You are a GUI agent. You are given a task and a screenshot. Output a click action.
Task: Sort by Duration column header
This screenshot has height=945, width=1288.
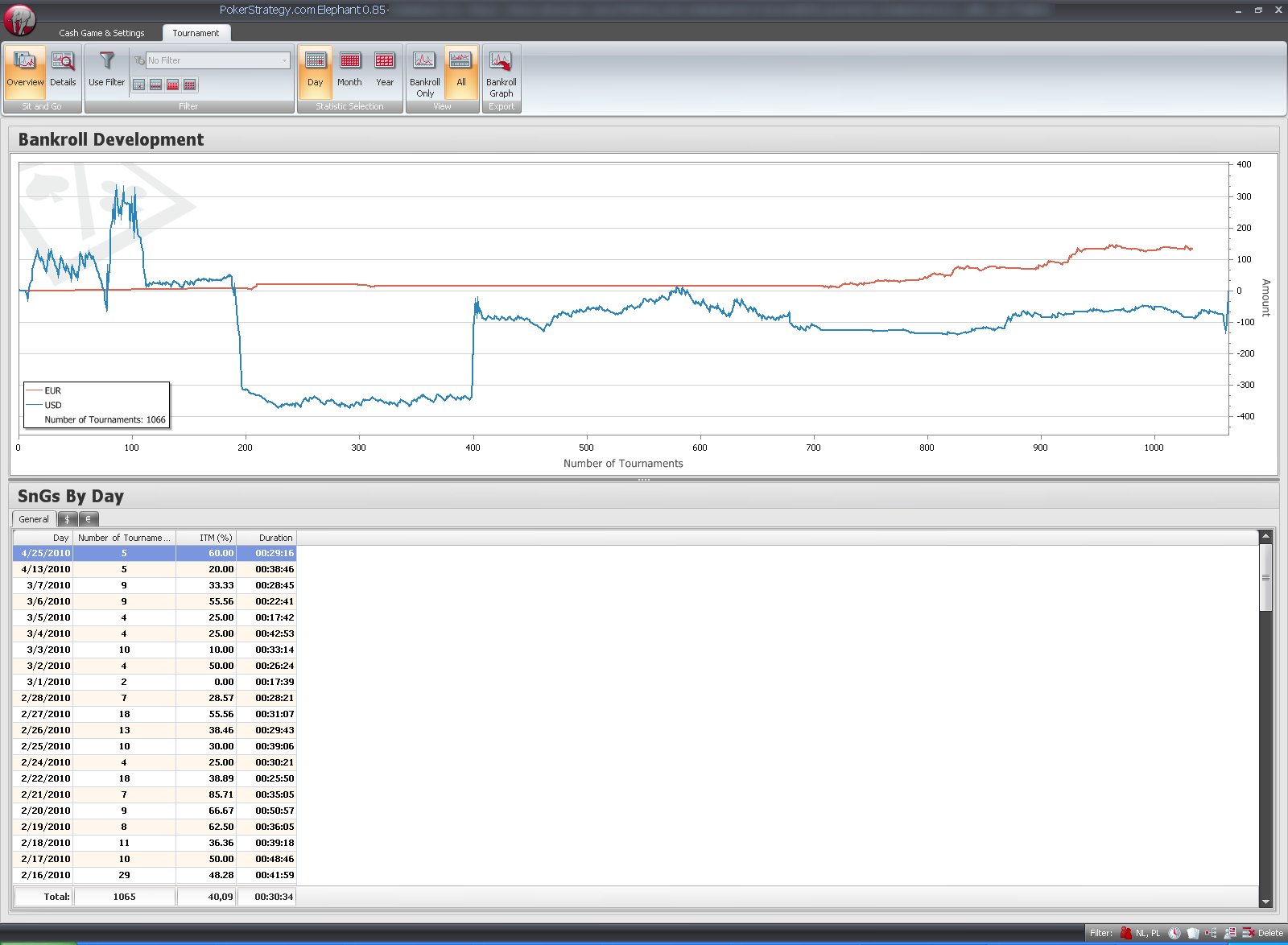click(x=266, y=538)
